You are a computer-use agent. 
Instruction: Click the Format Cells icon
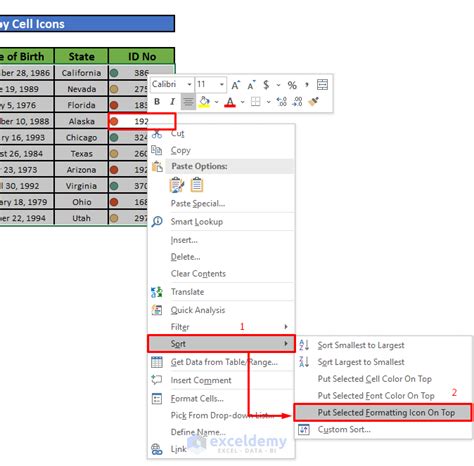coord(157,398)
